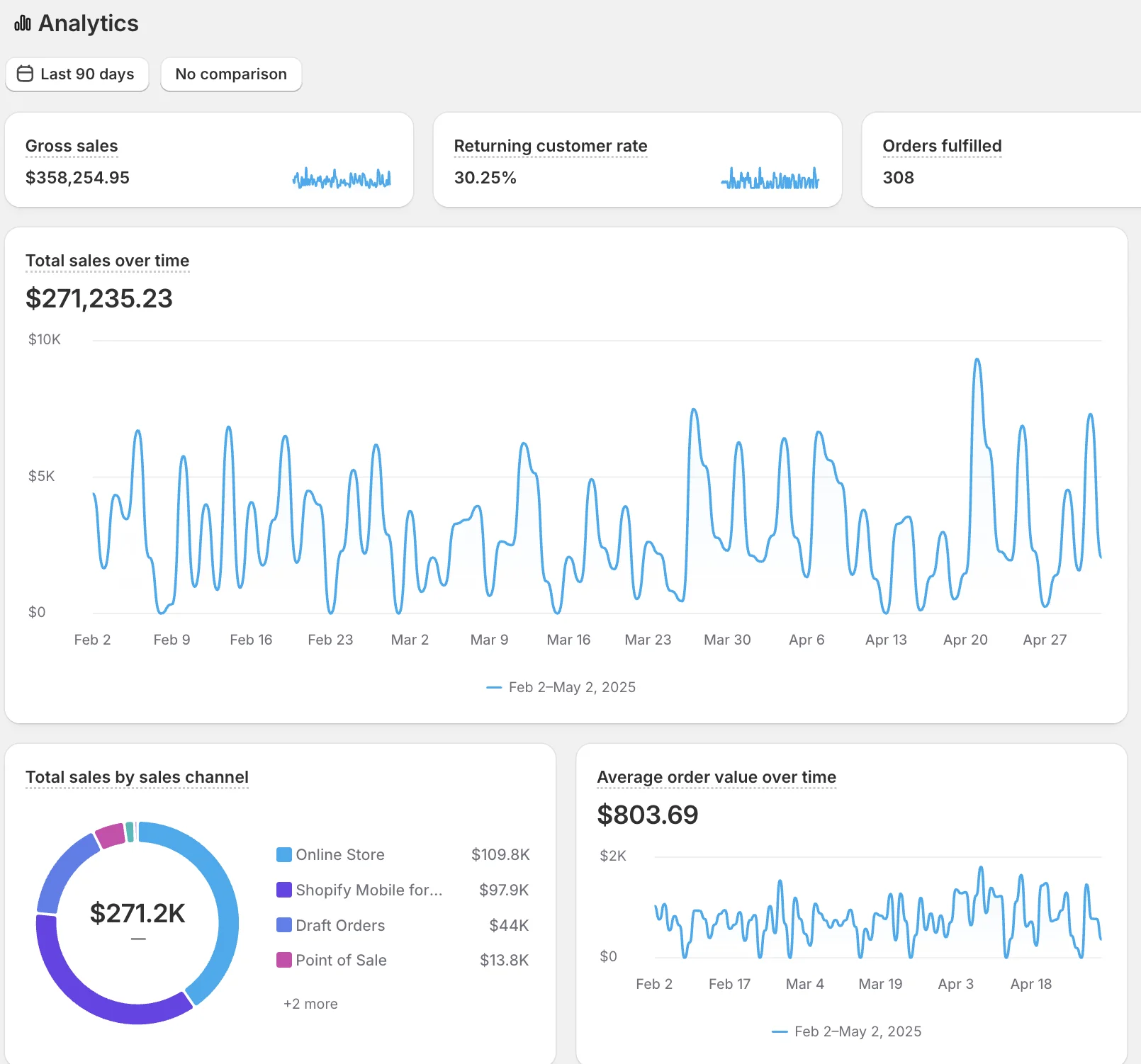Click the Gross sales sparkline chart
Viewport: 1141px width, 1064px height.
coord(342,179)
